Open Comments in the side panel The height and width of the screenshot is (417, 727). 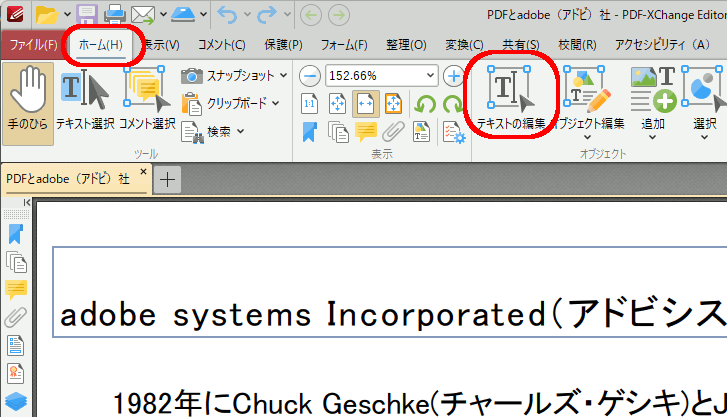[x=16, y=290]
